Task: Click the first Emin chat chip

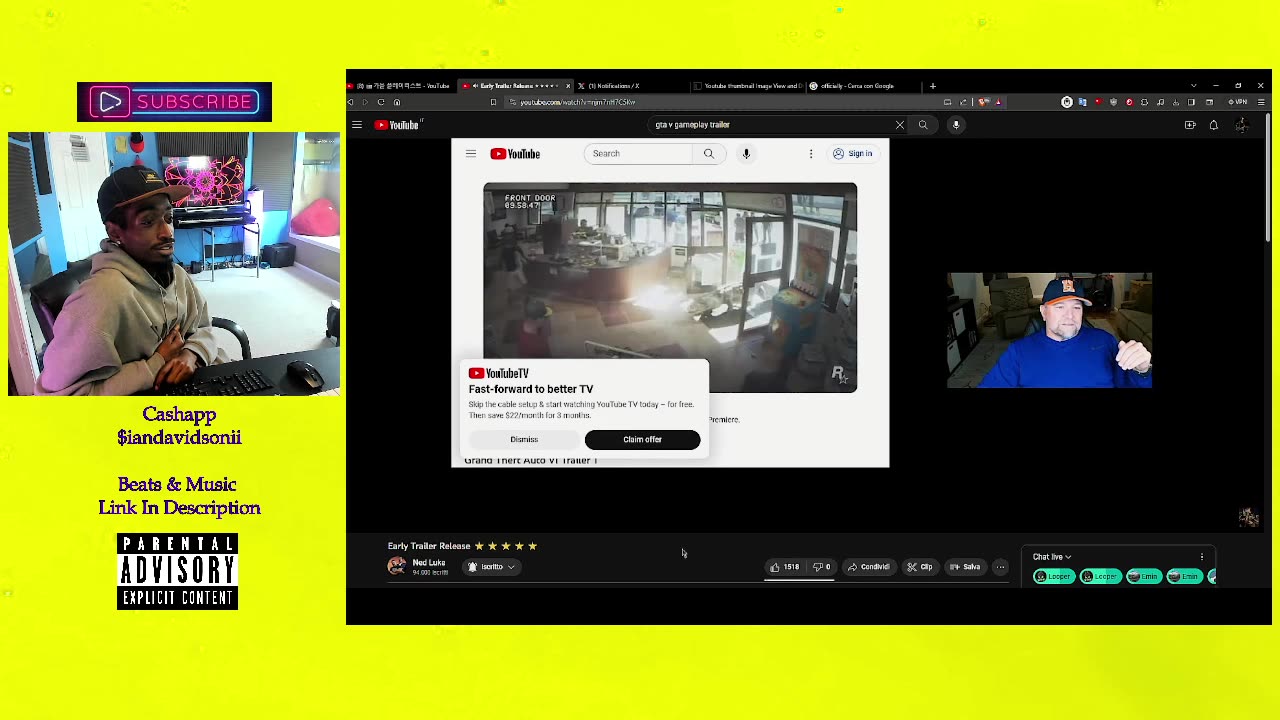Action: click(1143, 577)
